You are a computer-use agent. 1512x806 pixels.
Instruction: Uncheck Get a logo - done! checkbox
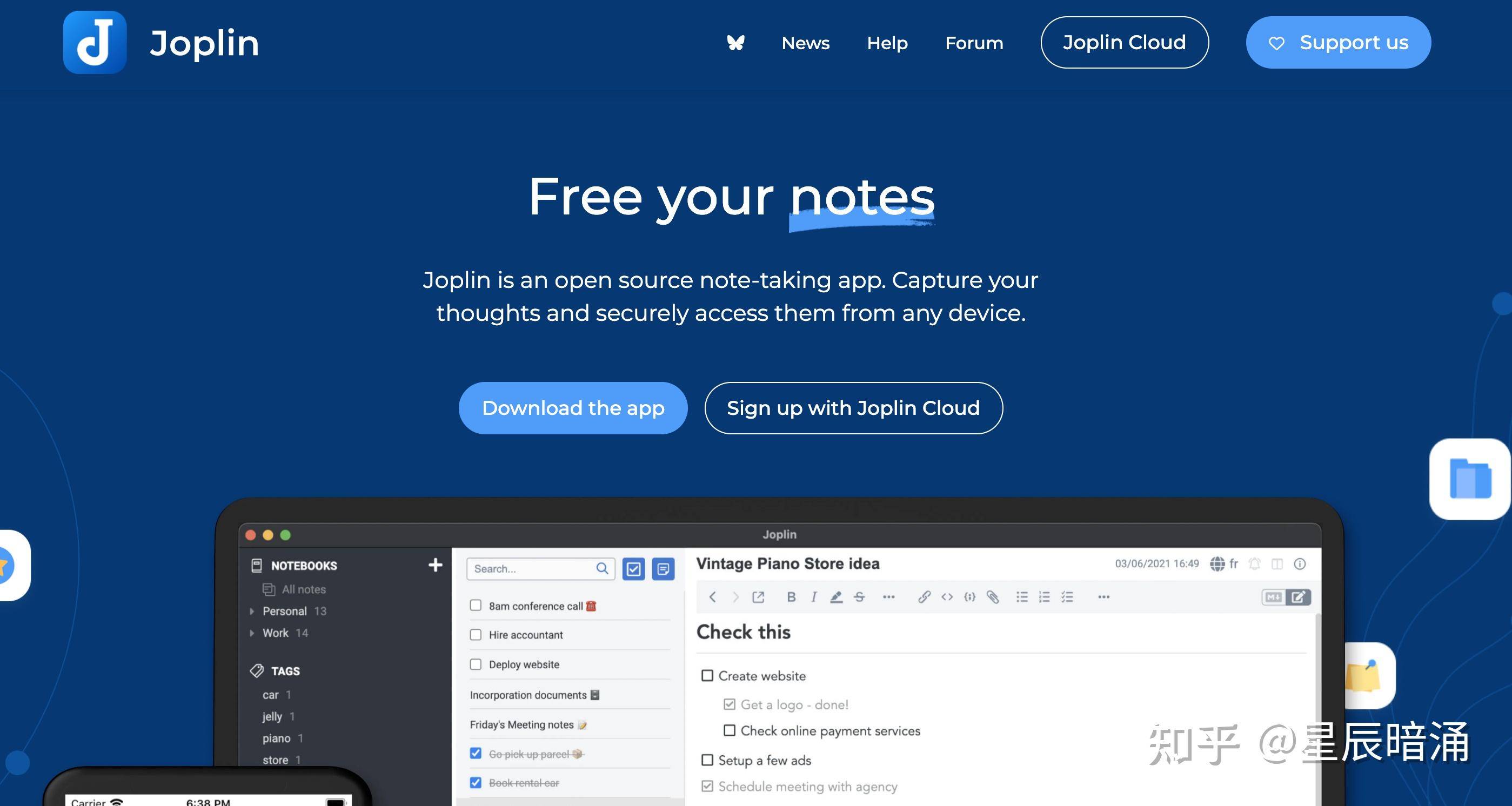tap(729, 704)
